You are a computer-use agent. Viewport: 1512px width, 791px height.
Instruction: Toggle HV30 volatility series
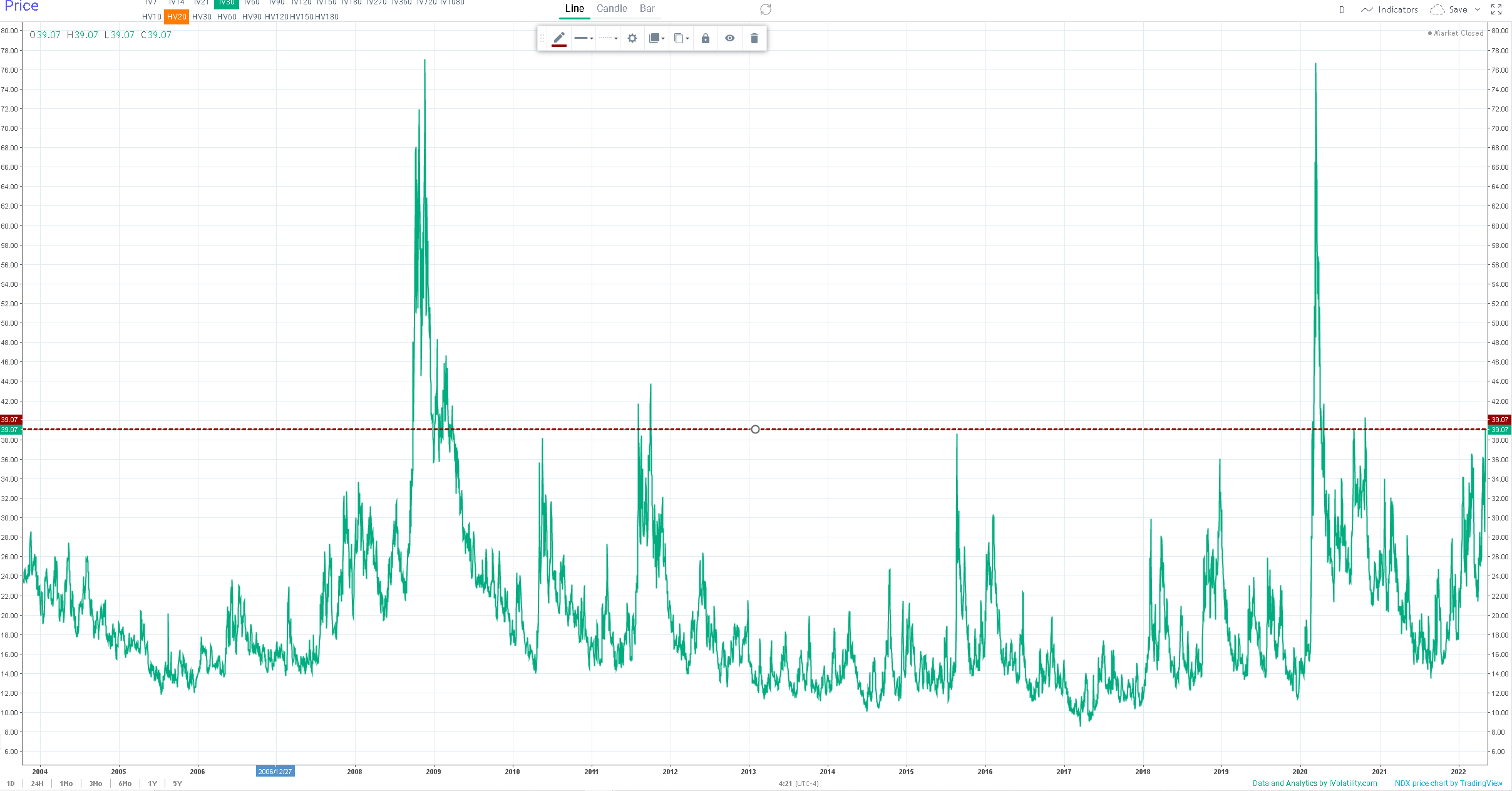tap(202, 17)
